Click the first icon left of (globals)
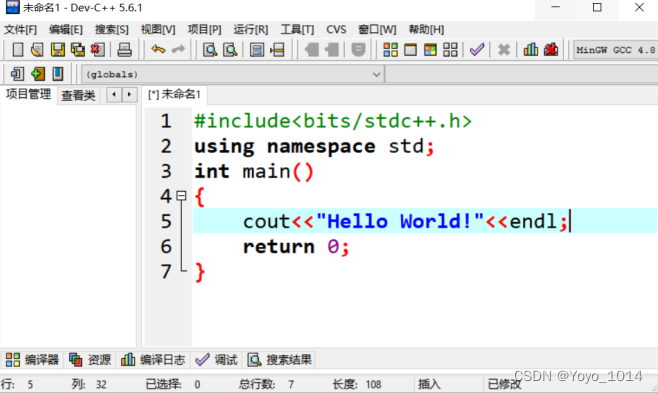This screenshot has width=658, height=393. (17, 74)
